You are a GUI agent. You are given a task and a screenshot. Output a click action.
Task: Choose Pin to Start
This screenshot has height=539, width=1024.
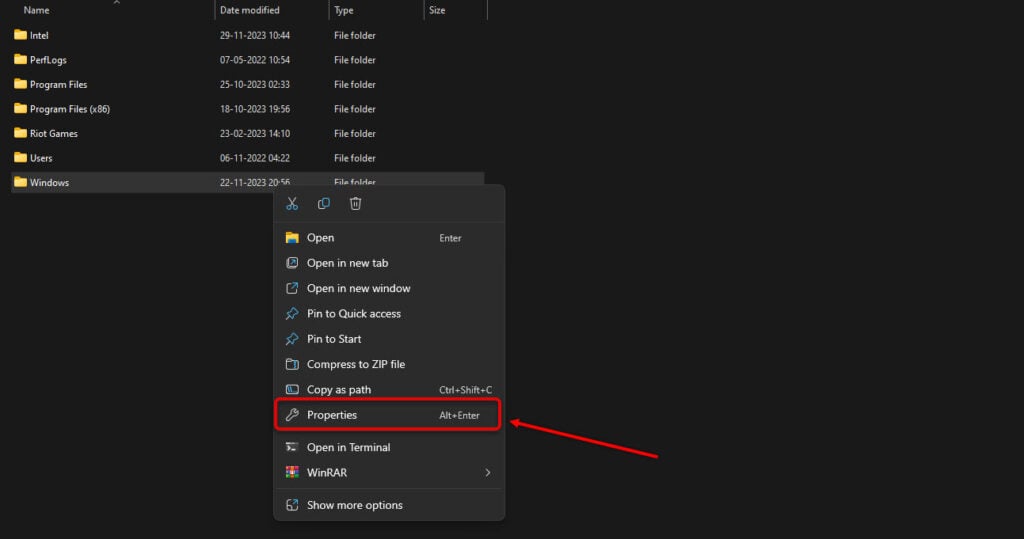(389, 339)
